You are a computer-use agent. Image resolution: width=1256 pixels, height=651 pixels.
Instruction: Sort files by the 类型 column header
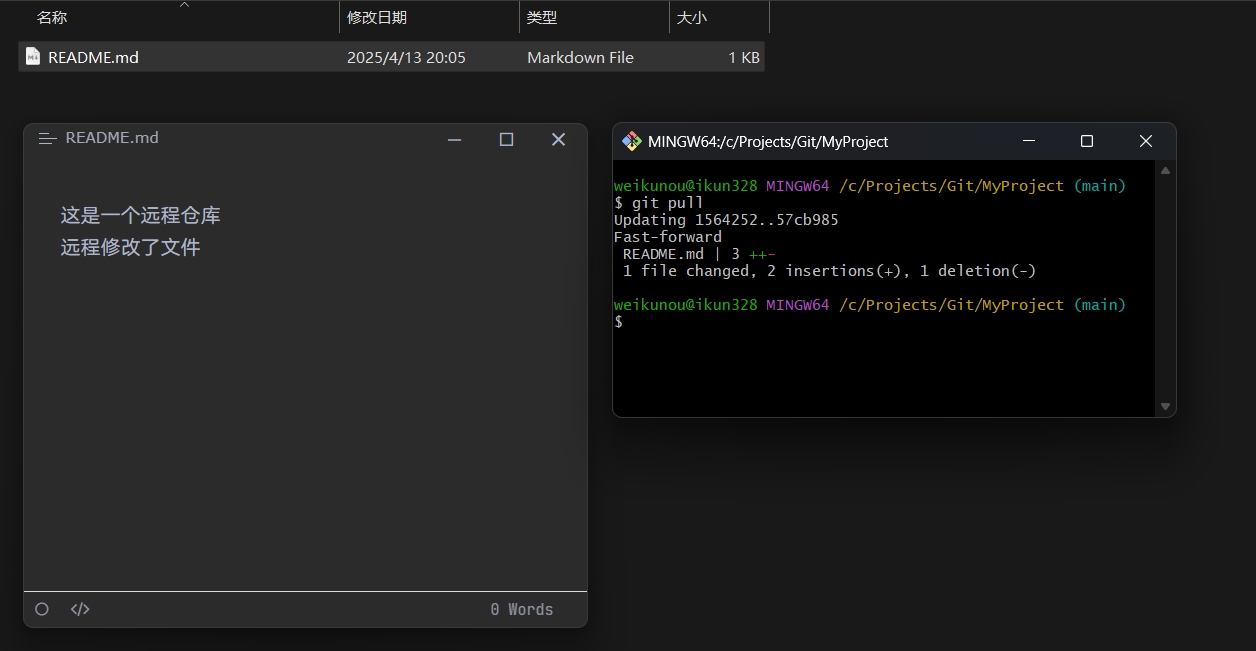tap(542, 18)
